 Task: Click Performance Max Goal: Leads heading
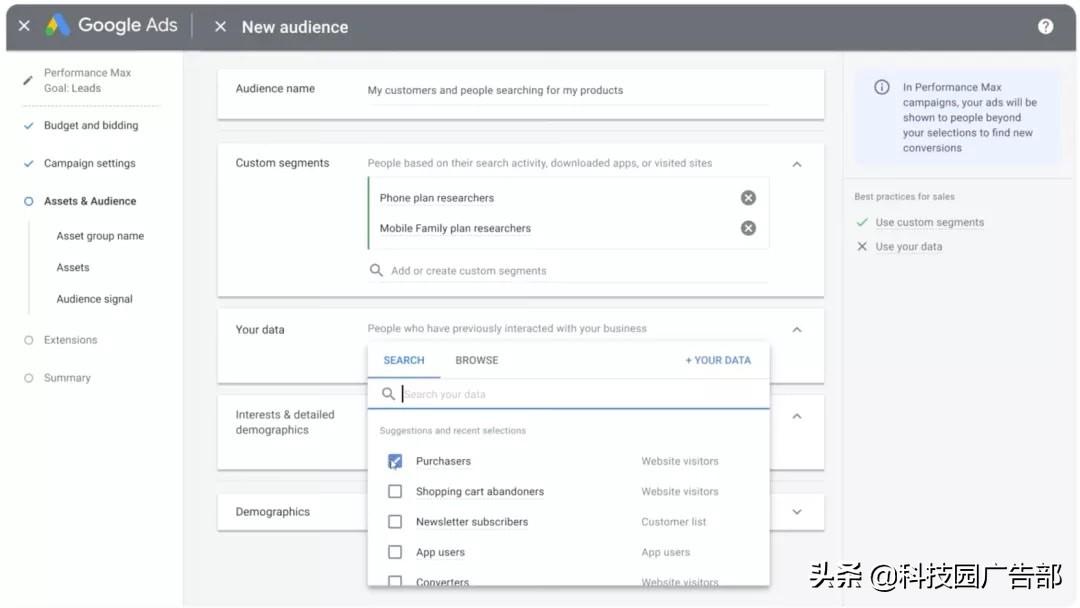click(x=87, y=81)
